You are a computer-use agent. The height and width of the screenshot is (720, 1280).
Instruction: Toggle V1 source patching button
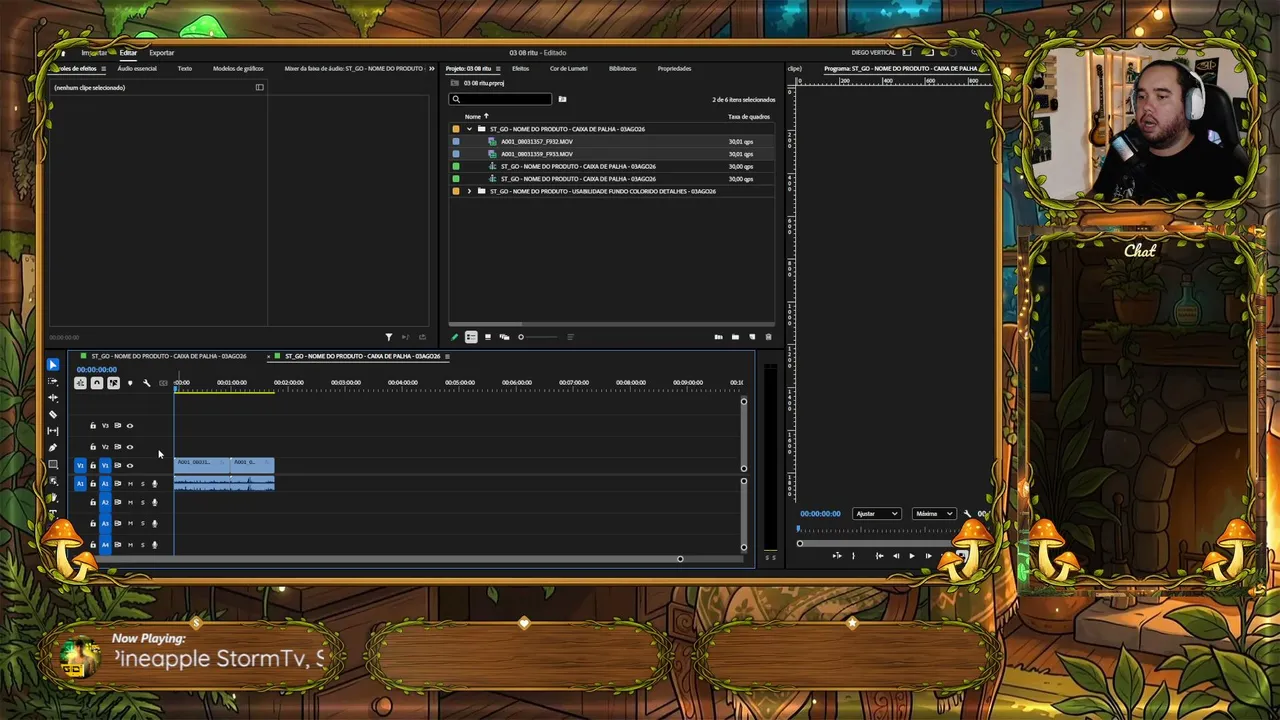[x=81, y=466]
